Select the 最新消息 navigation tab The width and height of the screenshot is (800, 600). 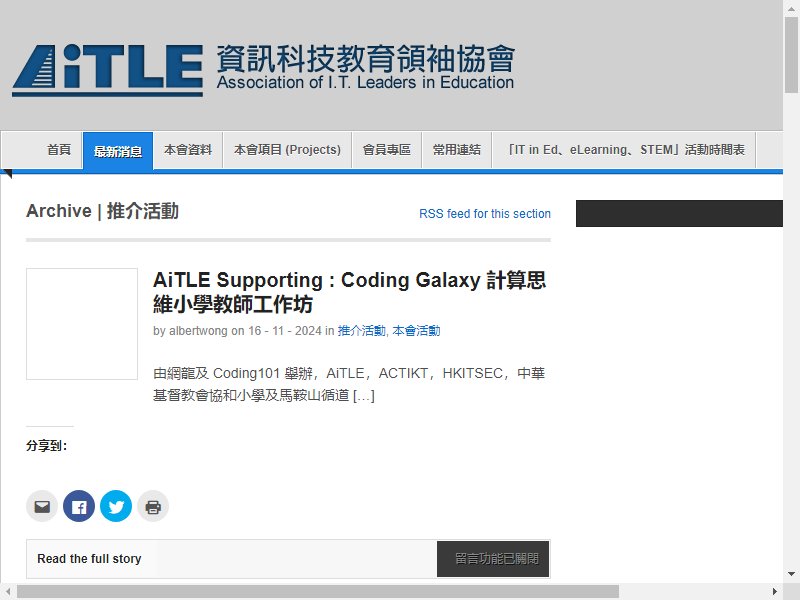(118, 151)
